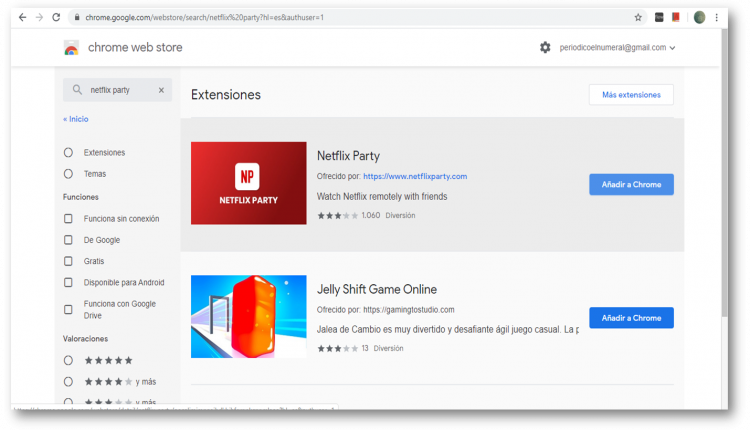Clear the search box with the X icon
Viewport: 750px width, 430px height.
161,90
